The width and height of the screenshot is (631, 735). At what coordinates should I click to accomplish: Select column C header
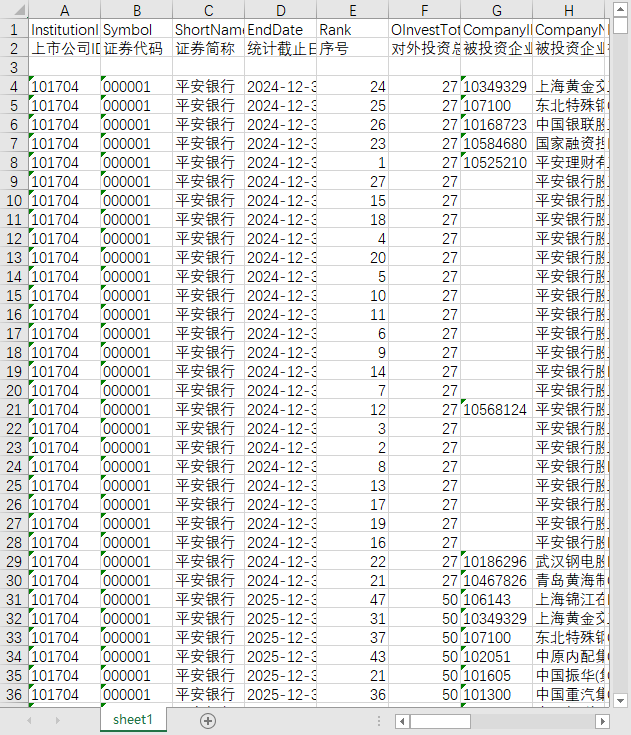[x=209, y=10]
